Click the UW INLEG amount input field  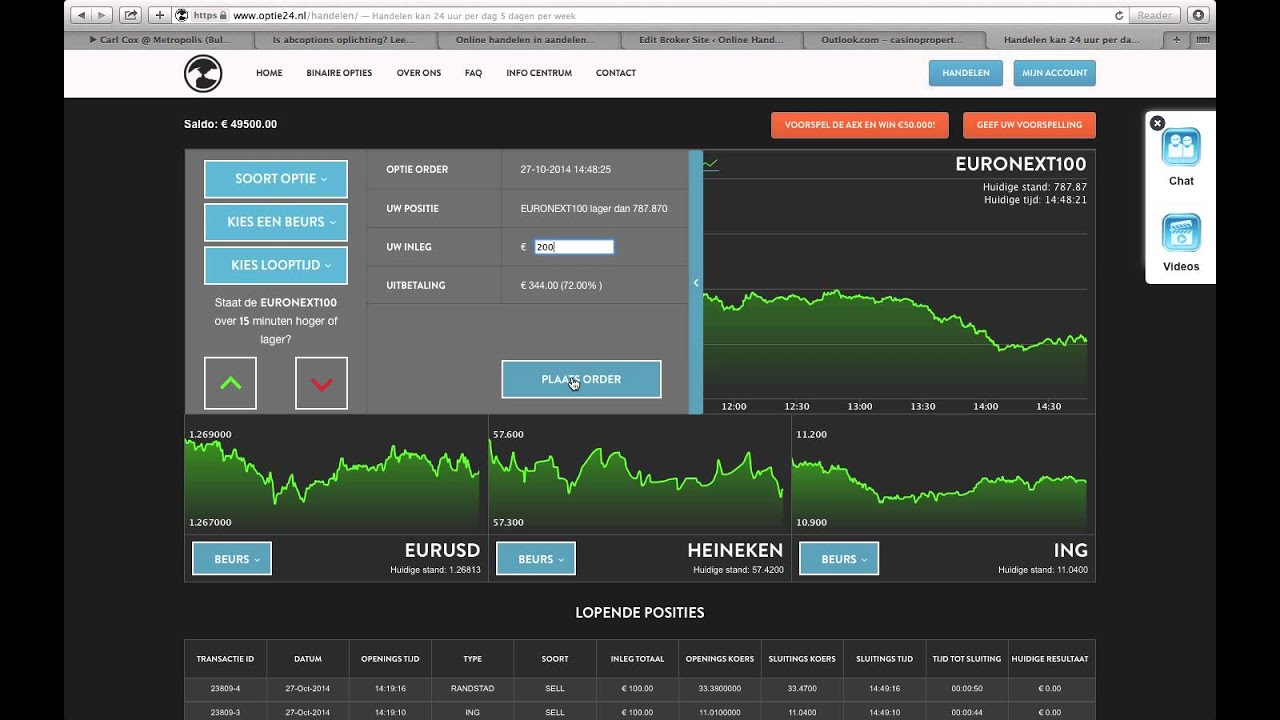tap(574, 247)
